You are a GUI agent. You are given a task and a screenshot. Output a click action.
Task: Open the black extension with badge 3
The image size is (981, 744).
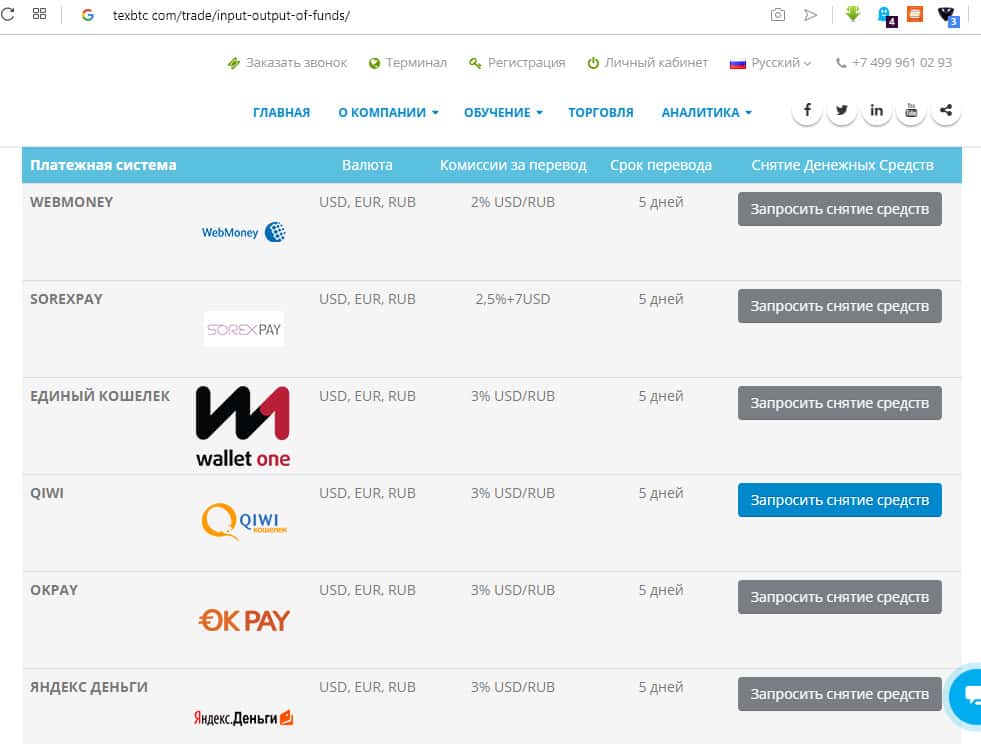(948, 16)
